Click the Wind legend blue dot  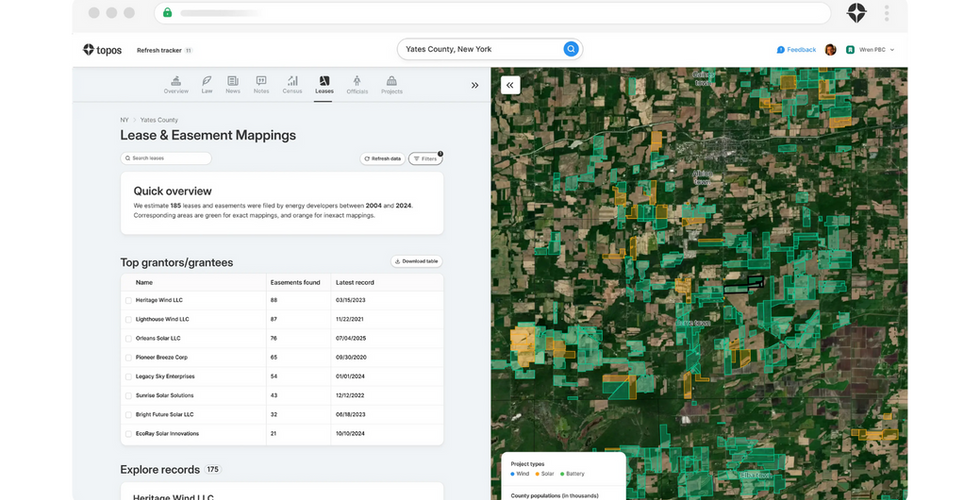pos(512,474)
